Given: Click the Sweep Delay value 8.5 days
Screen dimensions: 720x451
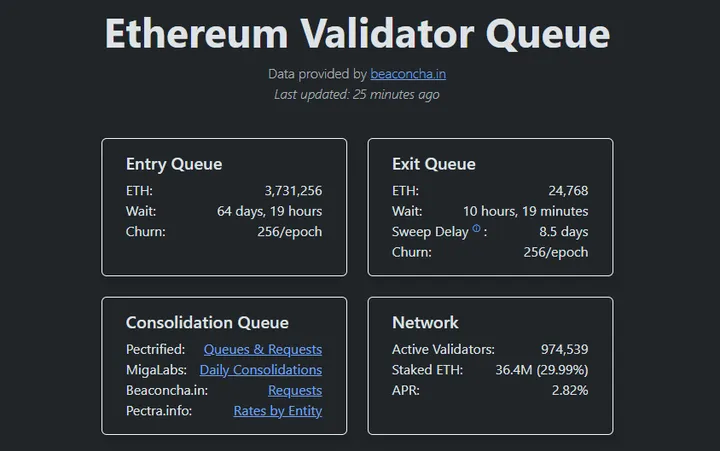Looking at the screenshot, I should click(x=563, y=232).
